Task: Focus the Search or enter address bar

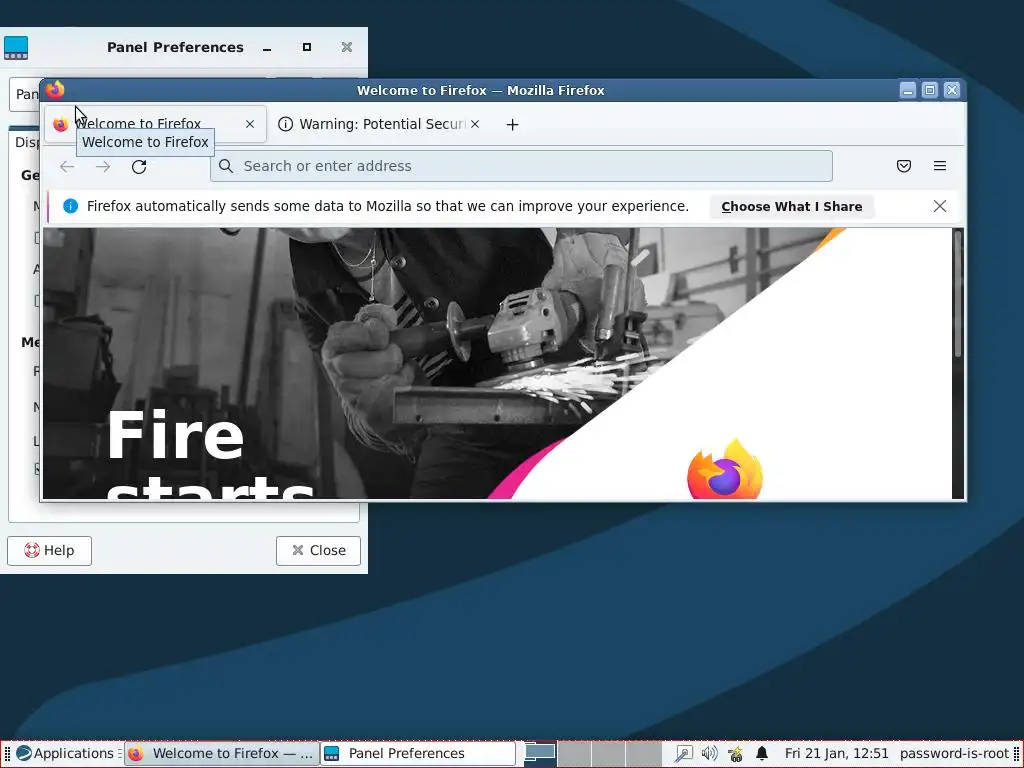Action: point(521,166)
